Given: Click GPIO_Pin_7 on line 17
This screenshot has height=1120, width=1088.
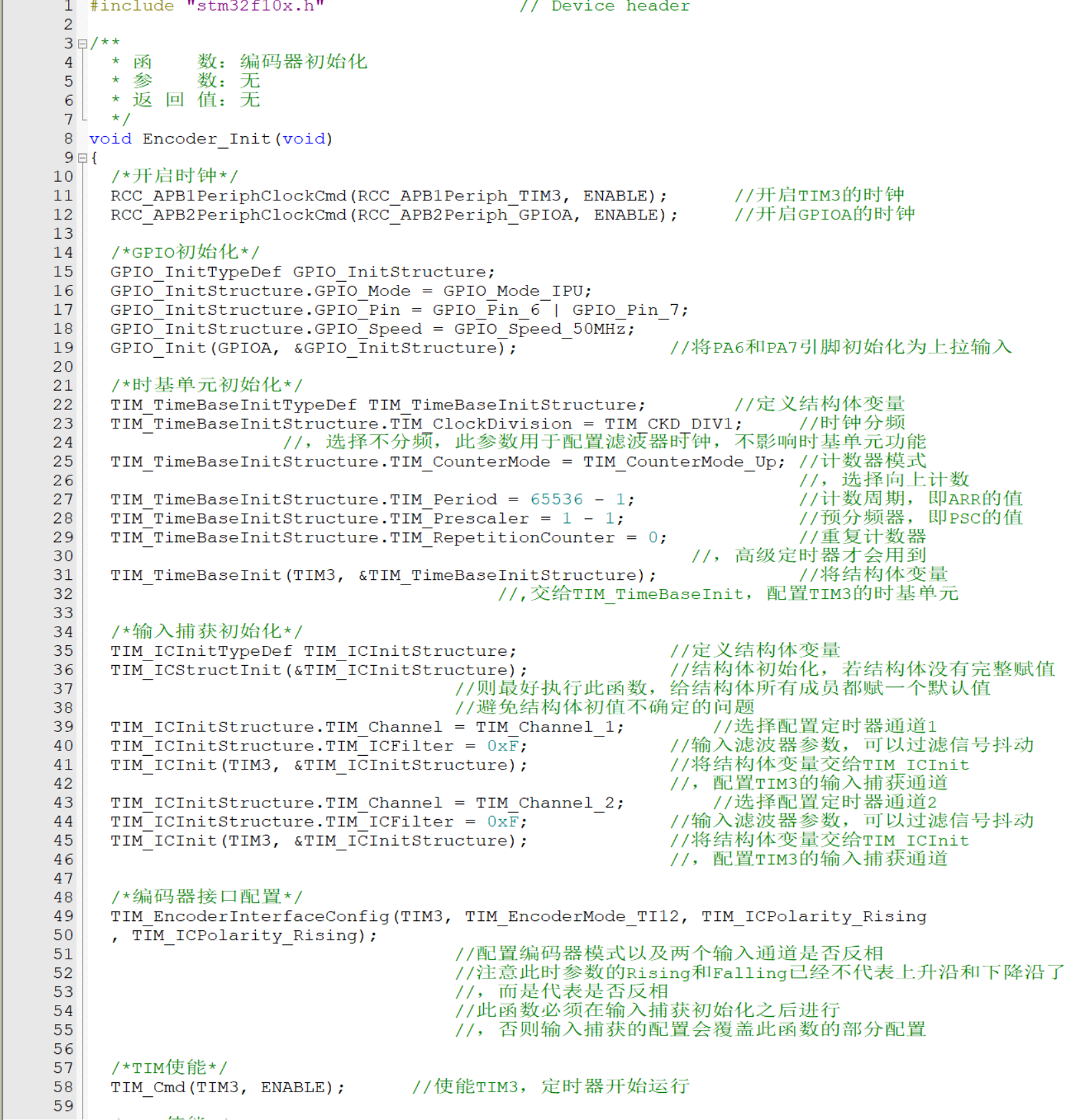Looking at the screenshot, I should pos(626,310).
